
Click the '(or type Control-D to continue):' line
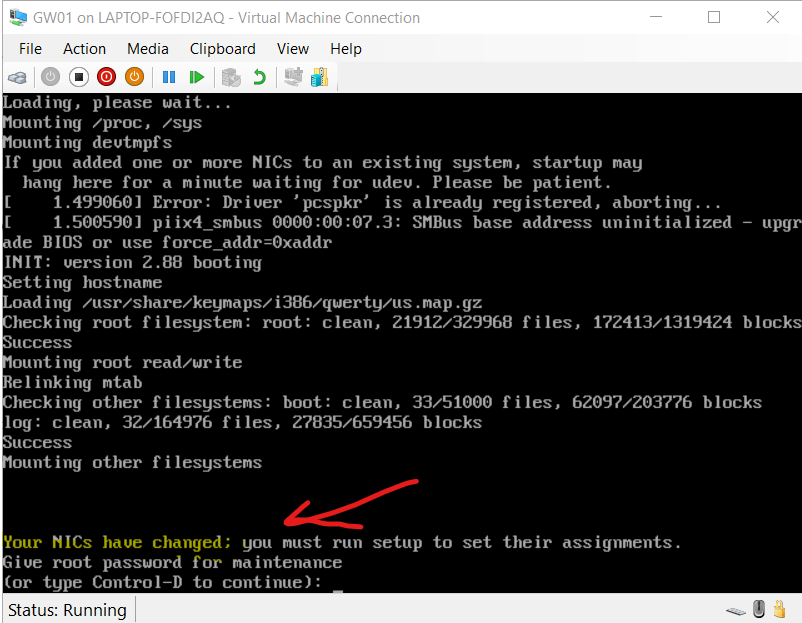163,582
